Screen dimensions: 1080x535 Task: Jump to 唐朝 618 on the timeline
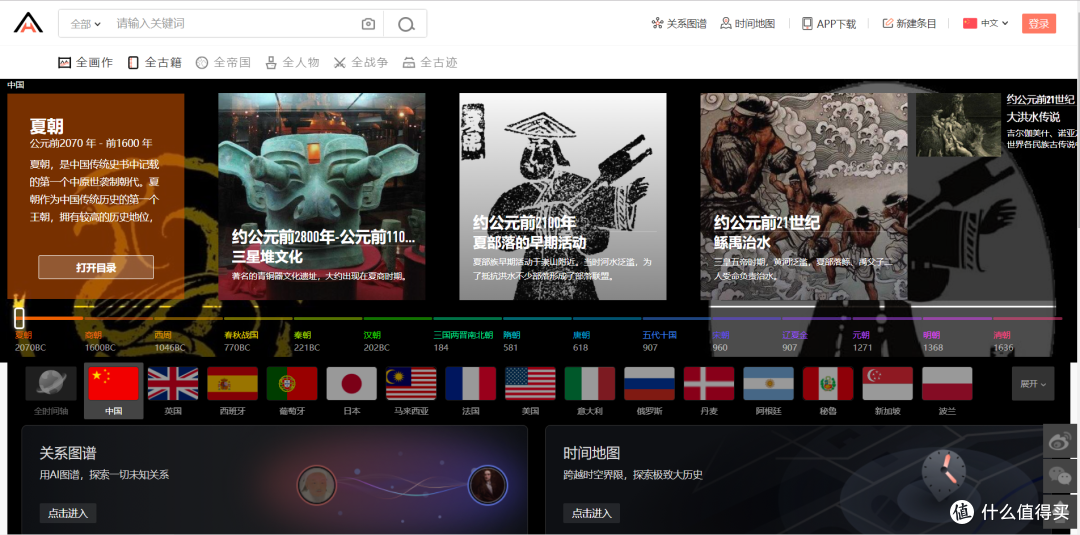point(582,341)
